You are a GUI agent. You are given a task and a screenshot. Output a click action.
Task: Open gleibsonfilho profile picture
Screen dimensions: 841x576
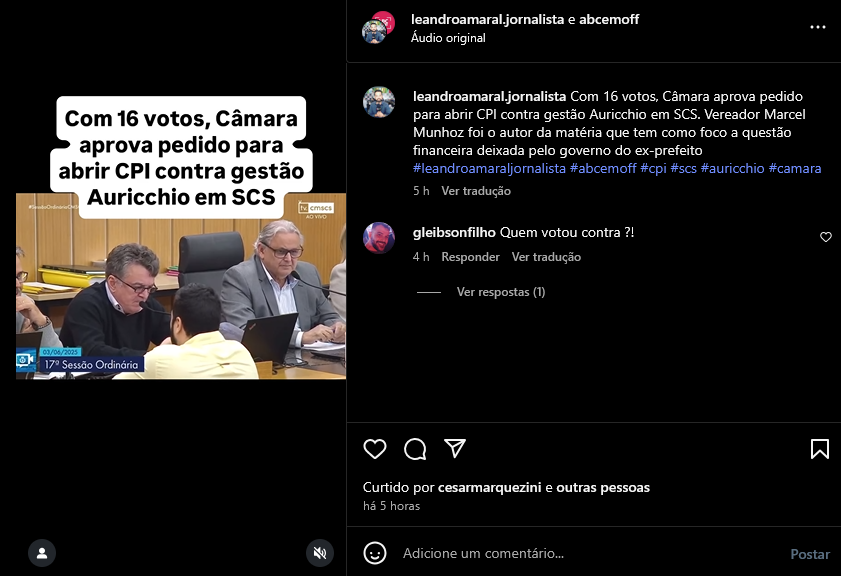(379, 238)
